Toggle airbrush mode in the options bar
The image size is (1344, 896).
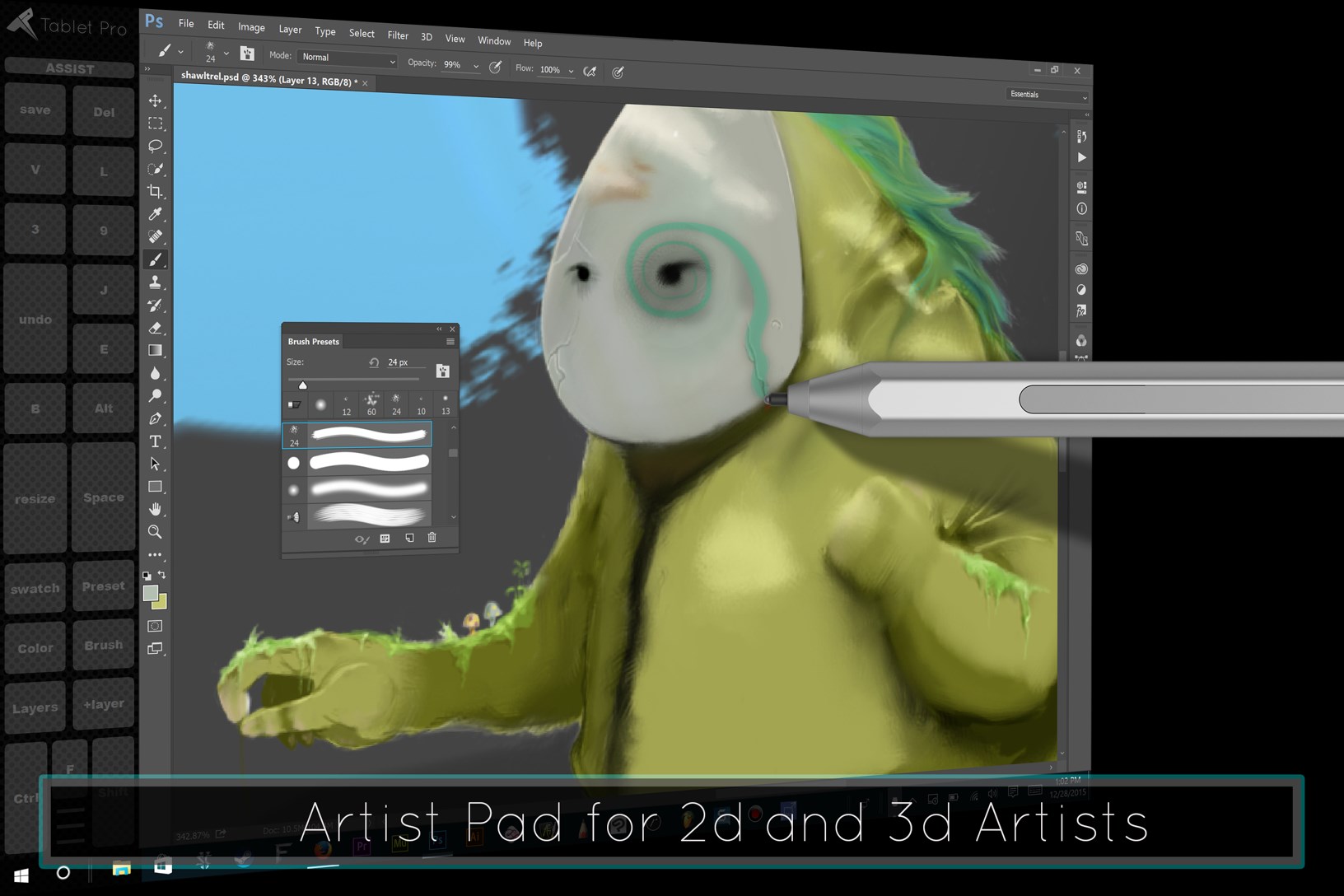tap(590, 72)
